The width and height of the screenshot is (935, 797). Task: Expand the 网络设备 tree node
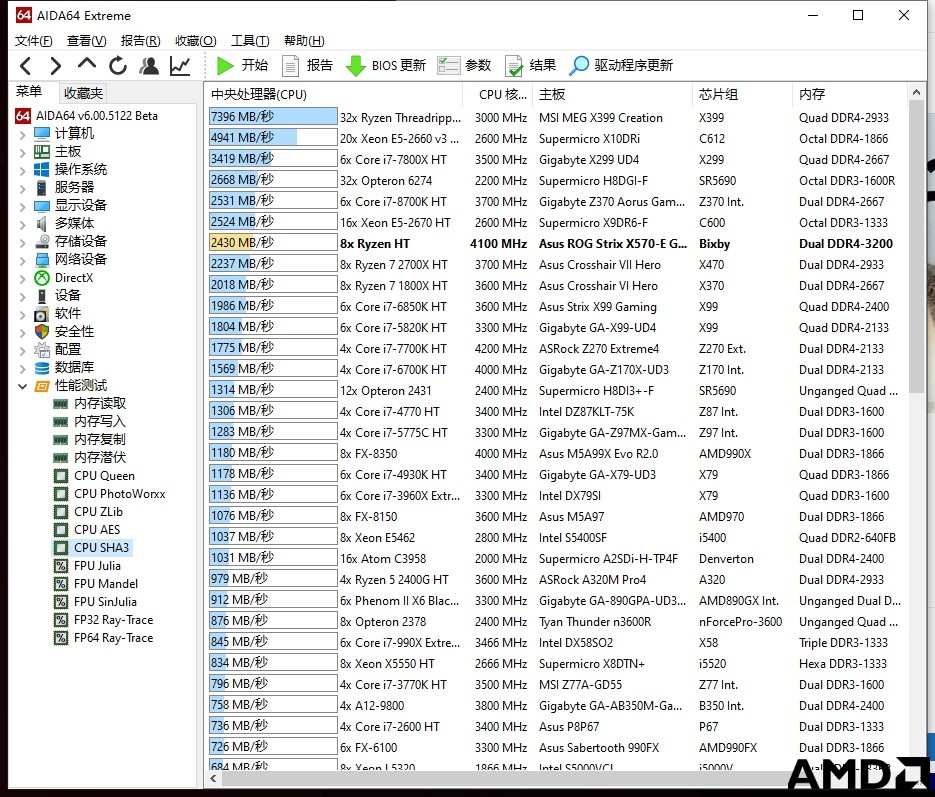[23, 261]
